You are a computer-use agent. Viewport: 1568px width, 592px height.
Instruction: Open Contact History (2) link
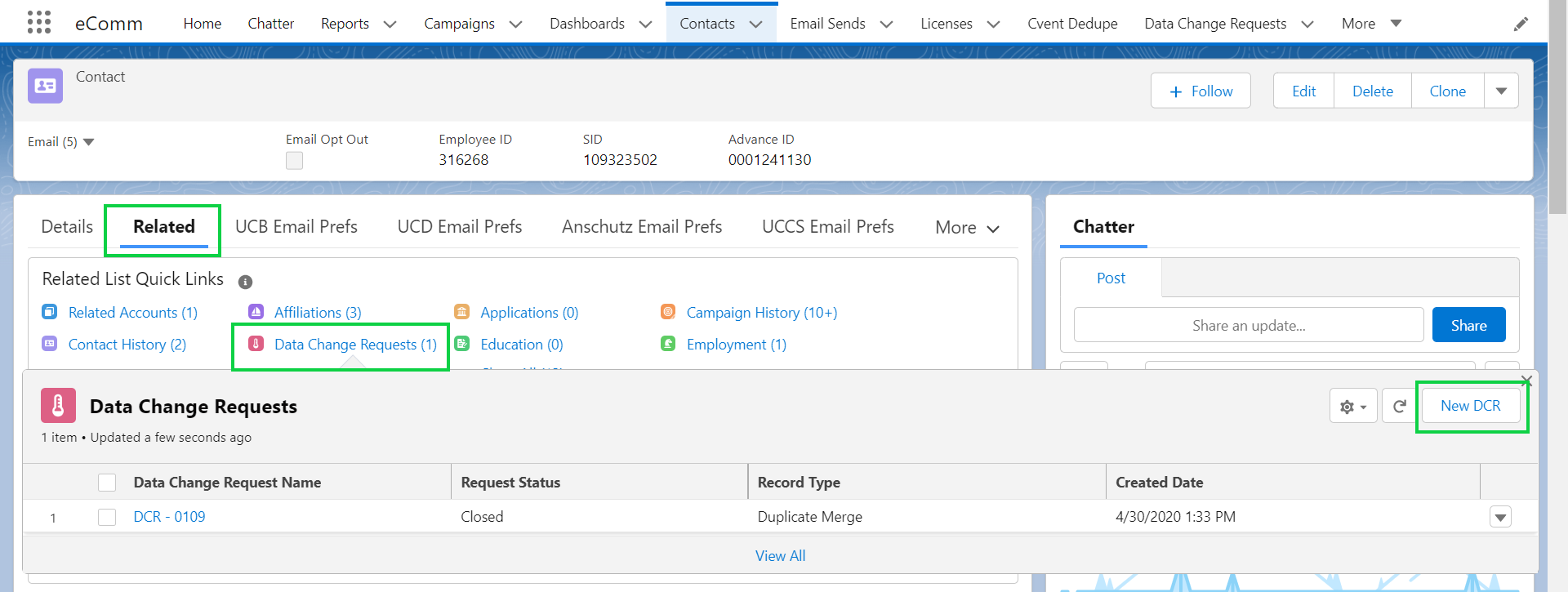pos(127,345)
